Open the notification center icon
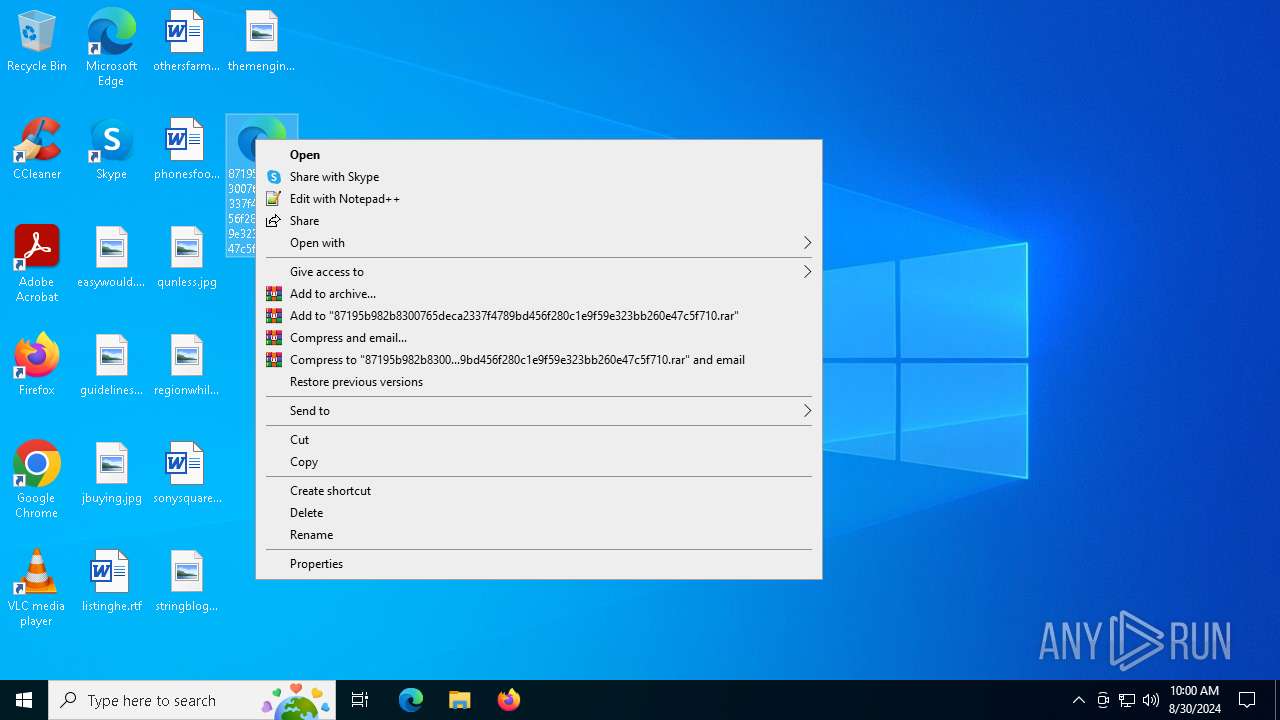Screen dimensions: 1280x720 point(1247,700)
